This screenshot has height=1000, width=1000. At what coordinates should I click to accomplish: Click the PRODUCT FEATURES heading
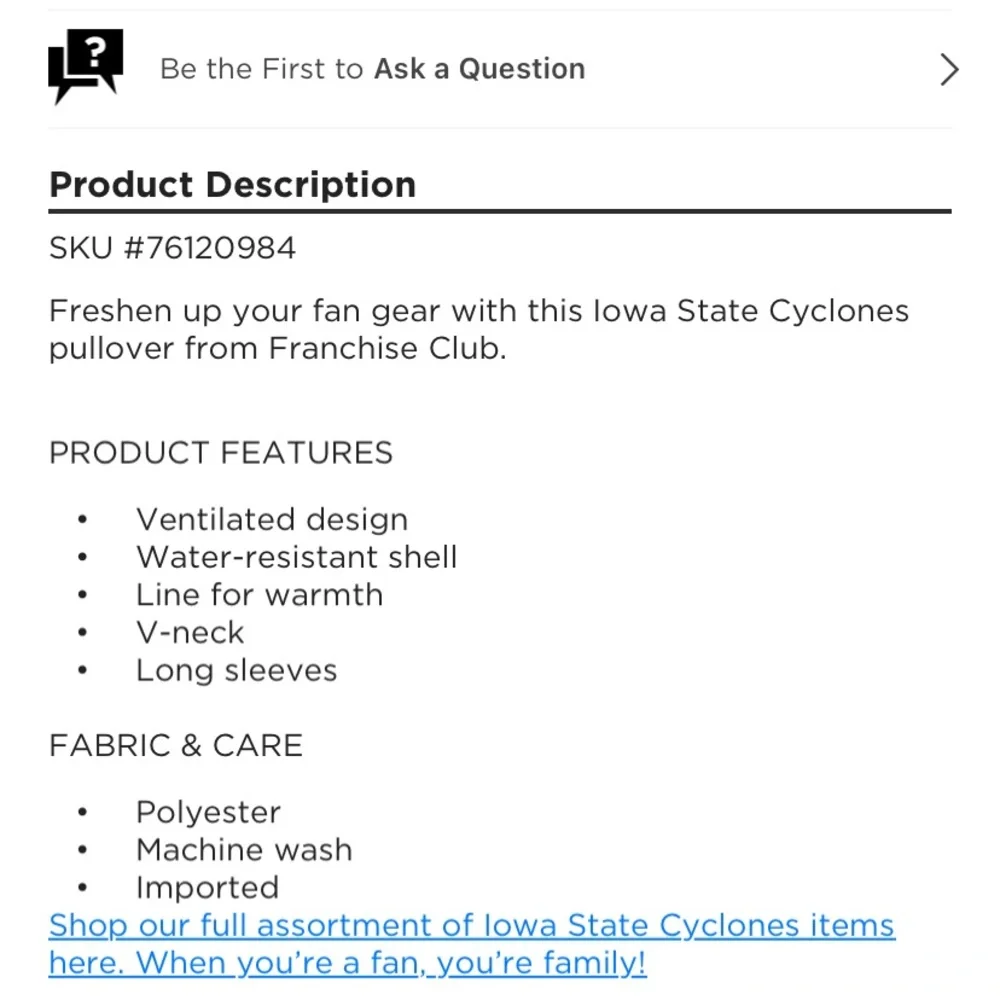[x=221, y=453]
